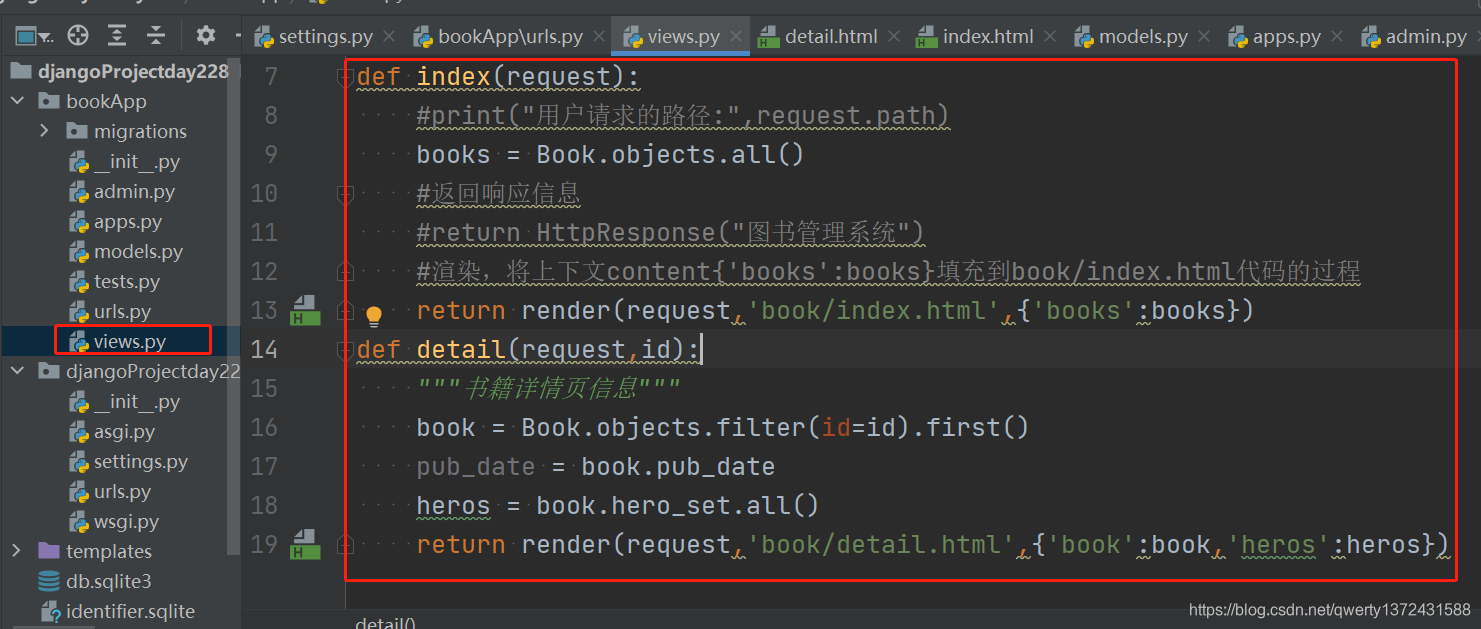Screen dimensions: 1481x629
Task: Click the fold end marker on line 19
Action: [x=345, y=544]
